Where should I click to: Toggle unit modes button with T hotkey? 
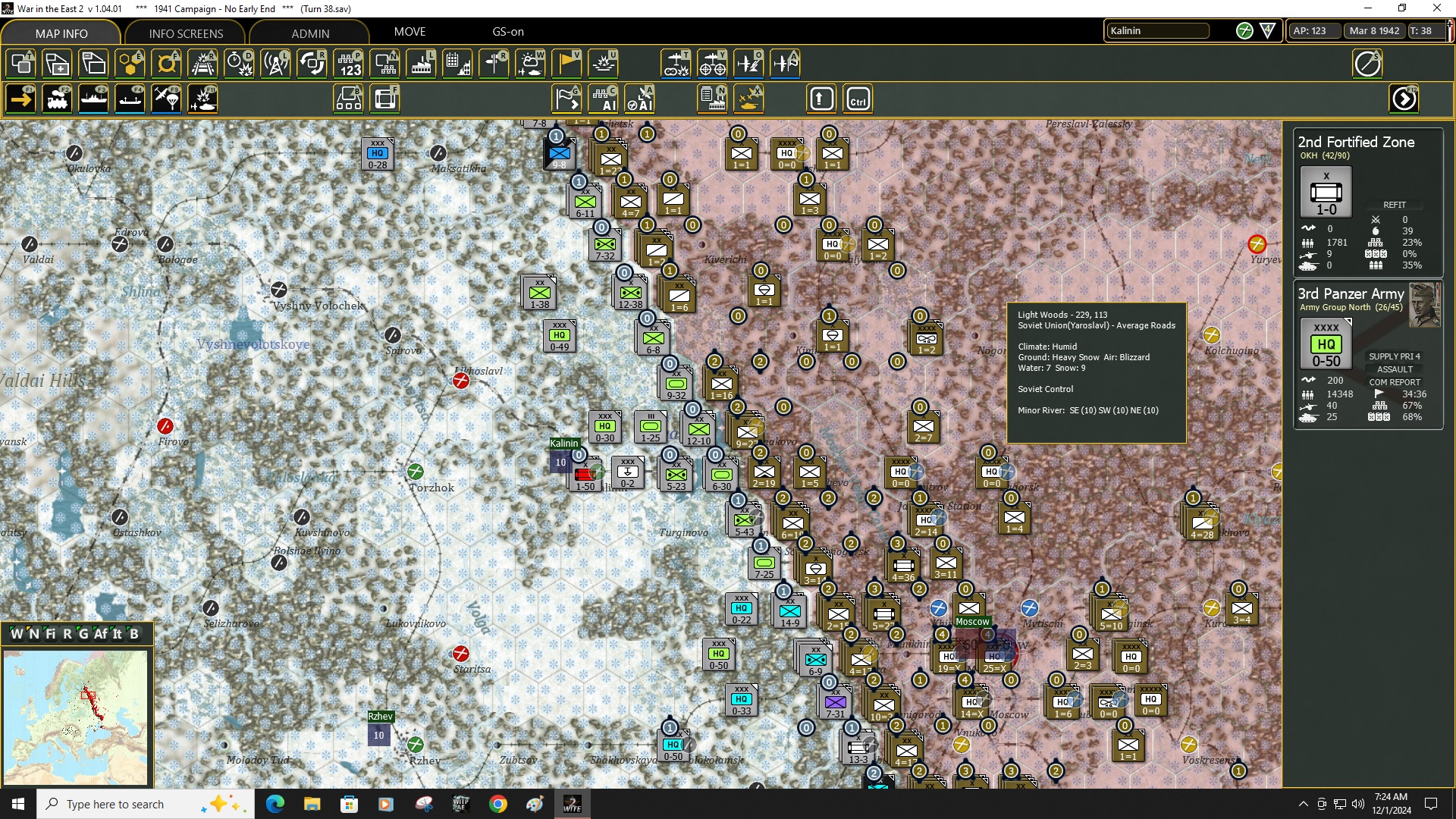[x=21, y=64]
